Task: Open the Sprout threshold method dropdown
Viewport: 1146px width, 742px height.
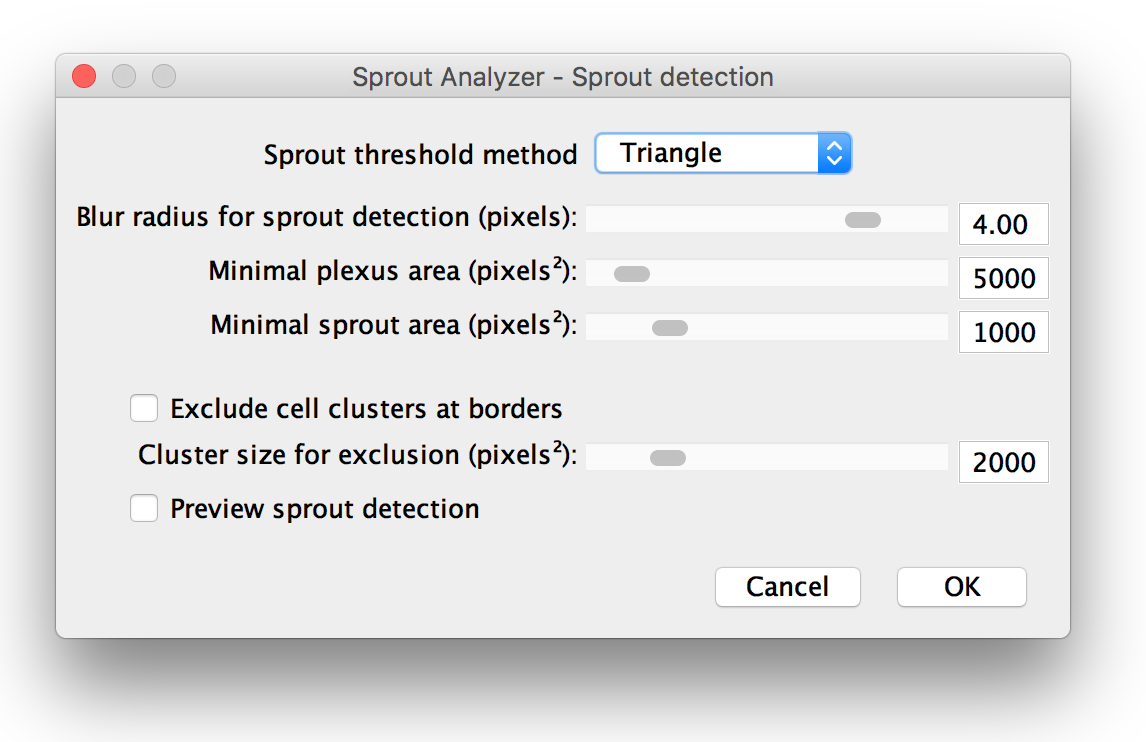Action: 723,153
